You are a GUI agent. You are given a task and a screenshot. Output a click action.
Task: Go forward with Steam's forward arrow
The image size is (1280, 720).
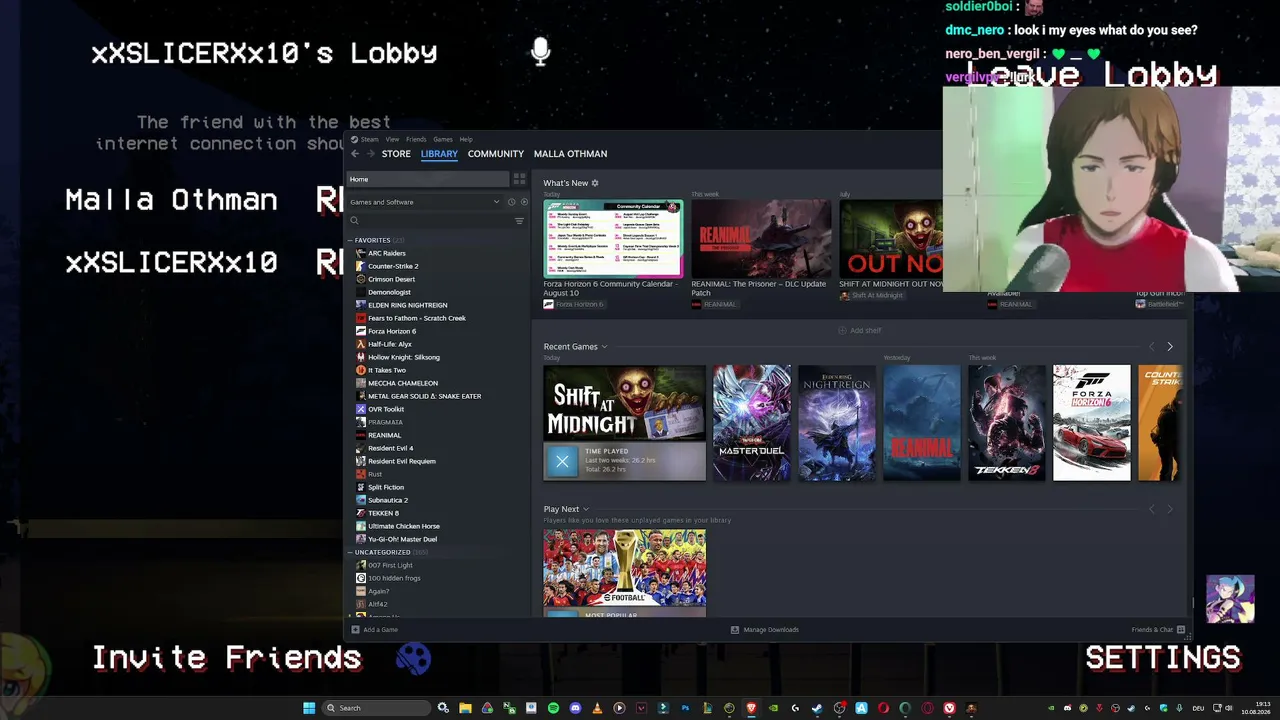[x=371, y=154]
